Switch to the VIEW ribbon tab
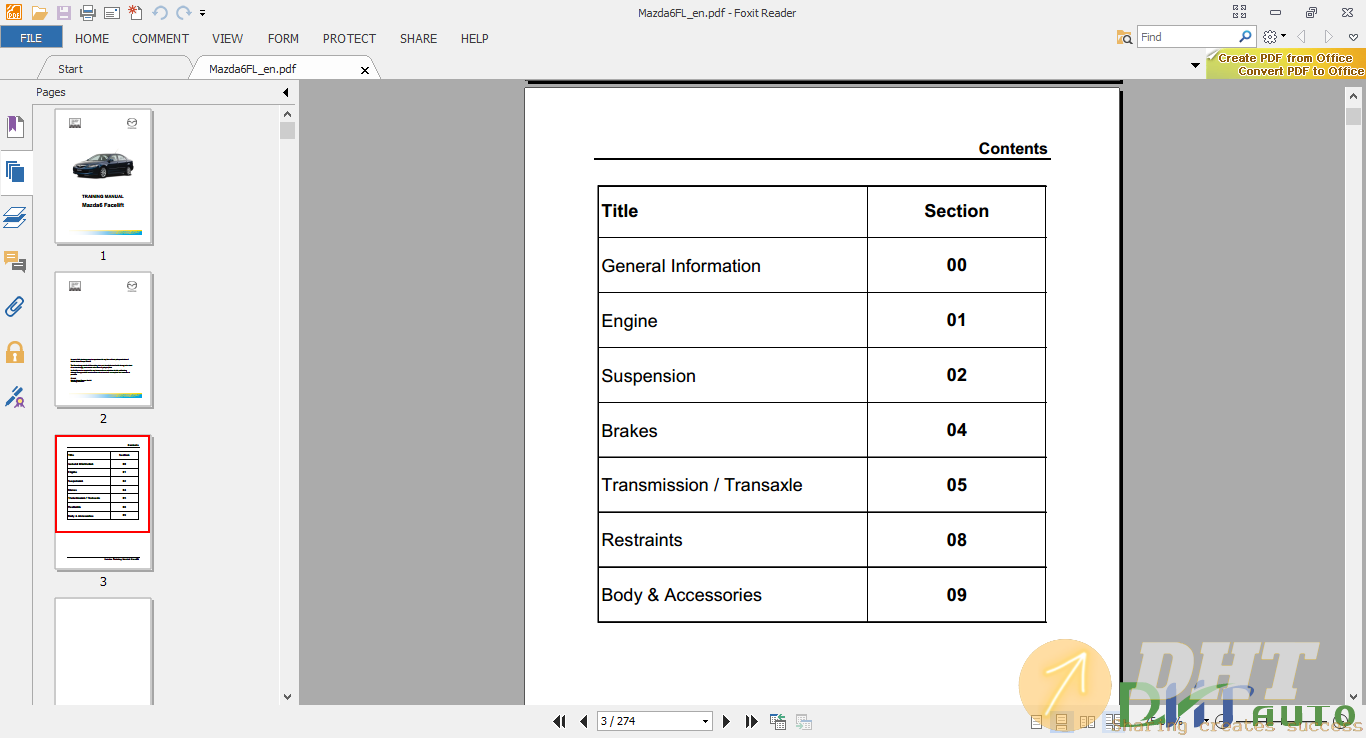This screenshot has width=1366, height=738. coord(227,38)
